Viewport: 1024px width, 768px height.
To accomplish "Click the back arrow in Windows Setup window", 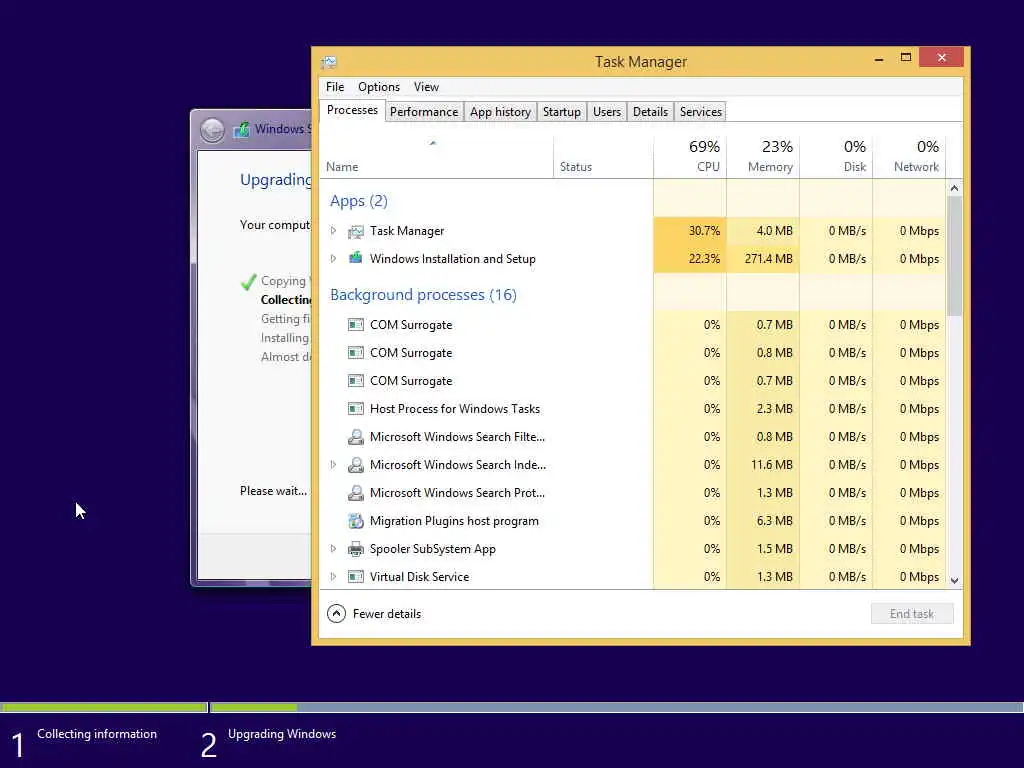I will 212,130.
